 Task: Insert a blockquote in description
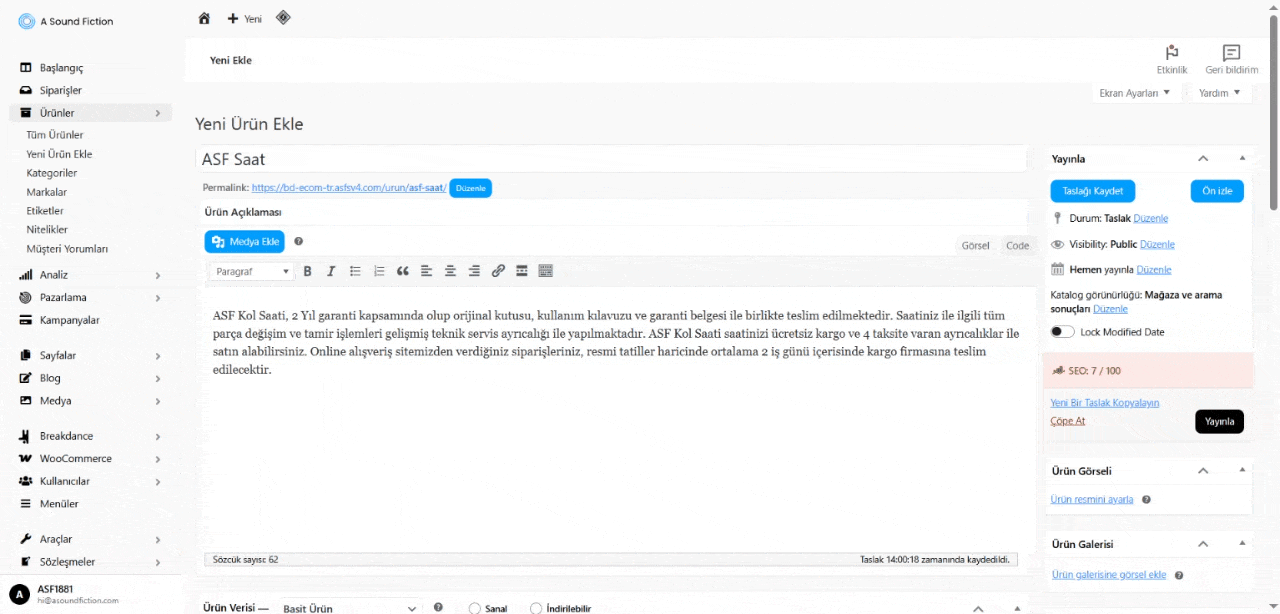point(403,271)
